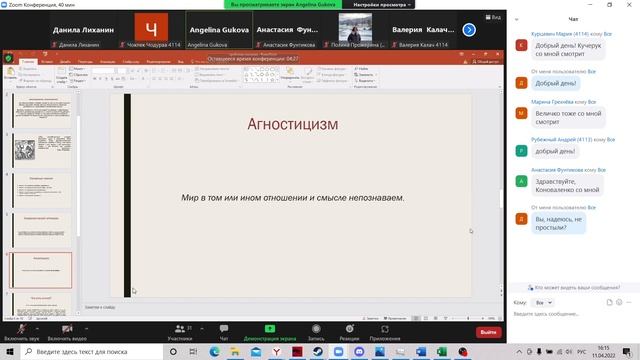Viewport: 640px width, 360px height.
Task: Open Discord from the taskbar
Action: (359, 351)
